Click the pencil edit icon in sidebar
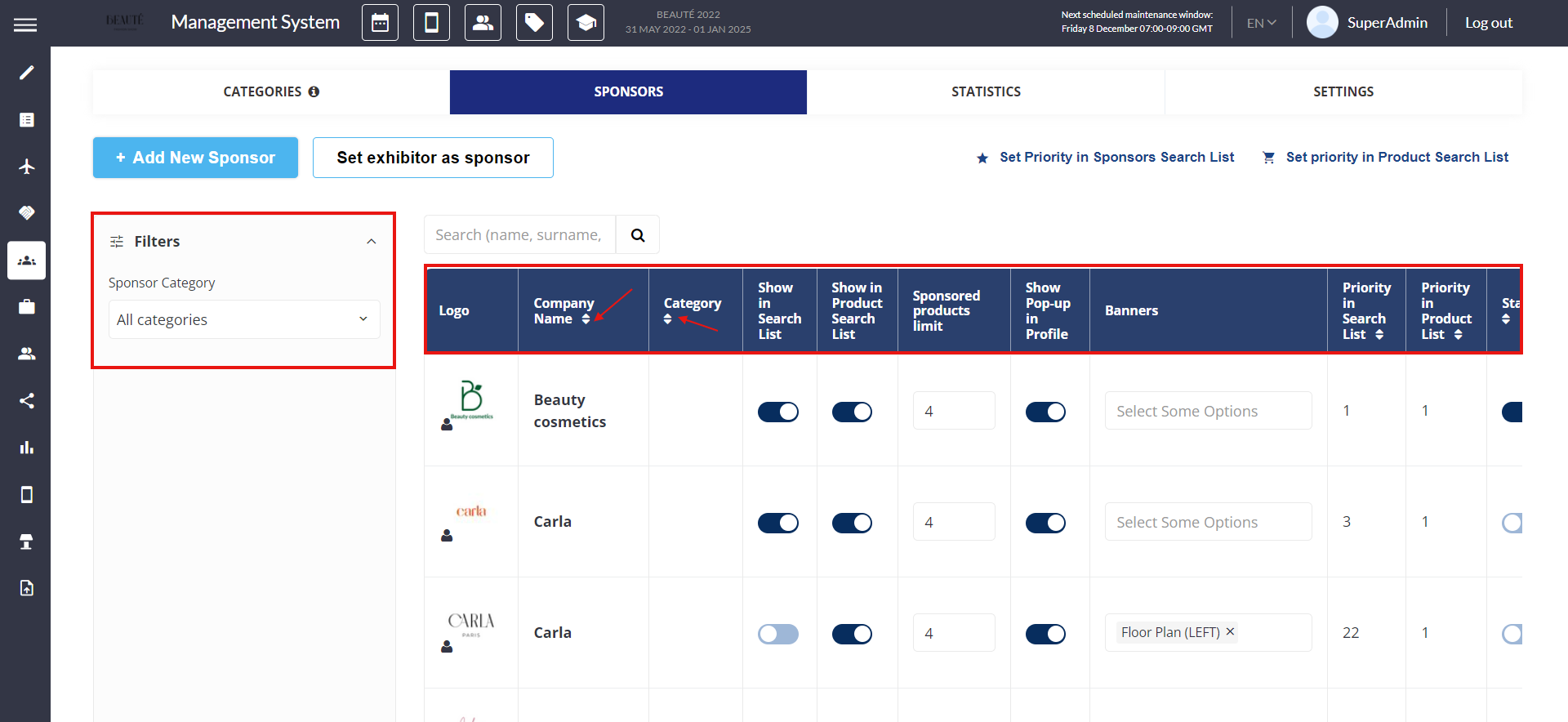Image resolution: width=1568 pixels, height=722 pixels. tap(26, 73)
